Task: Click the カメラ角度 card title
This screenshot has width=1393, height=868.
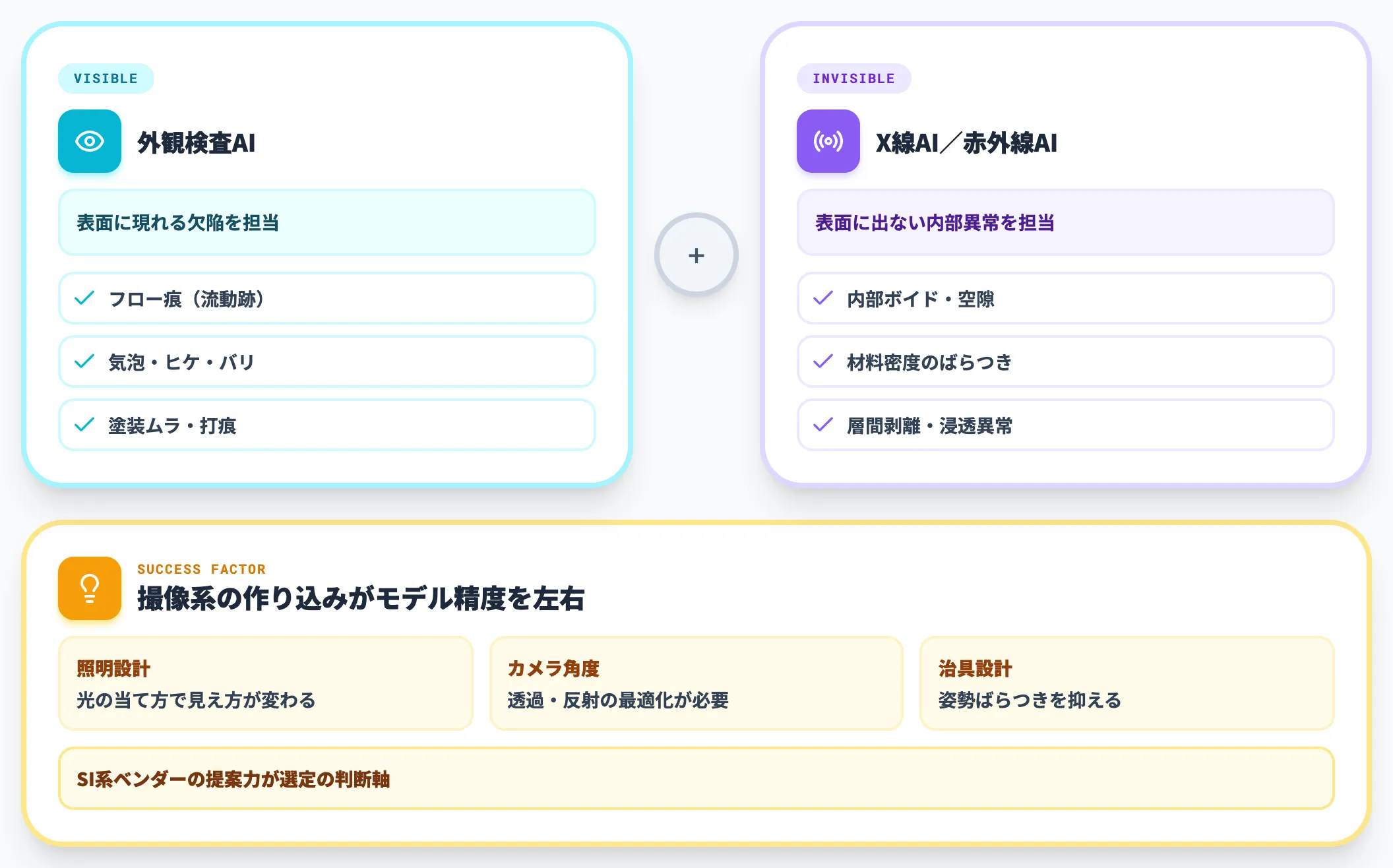Action: click(553, 668)
